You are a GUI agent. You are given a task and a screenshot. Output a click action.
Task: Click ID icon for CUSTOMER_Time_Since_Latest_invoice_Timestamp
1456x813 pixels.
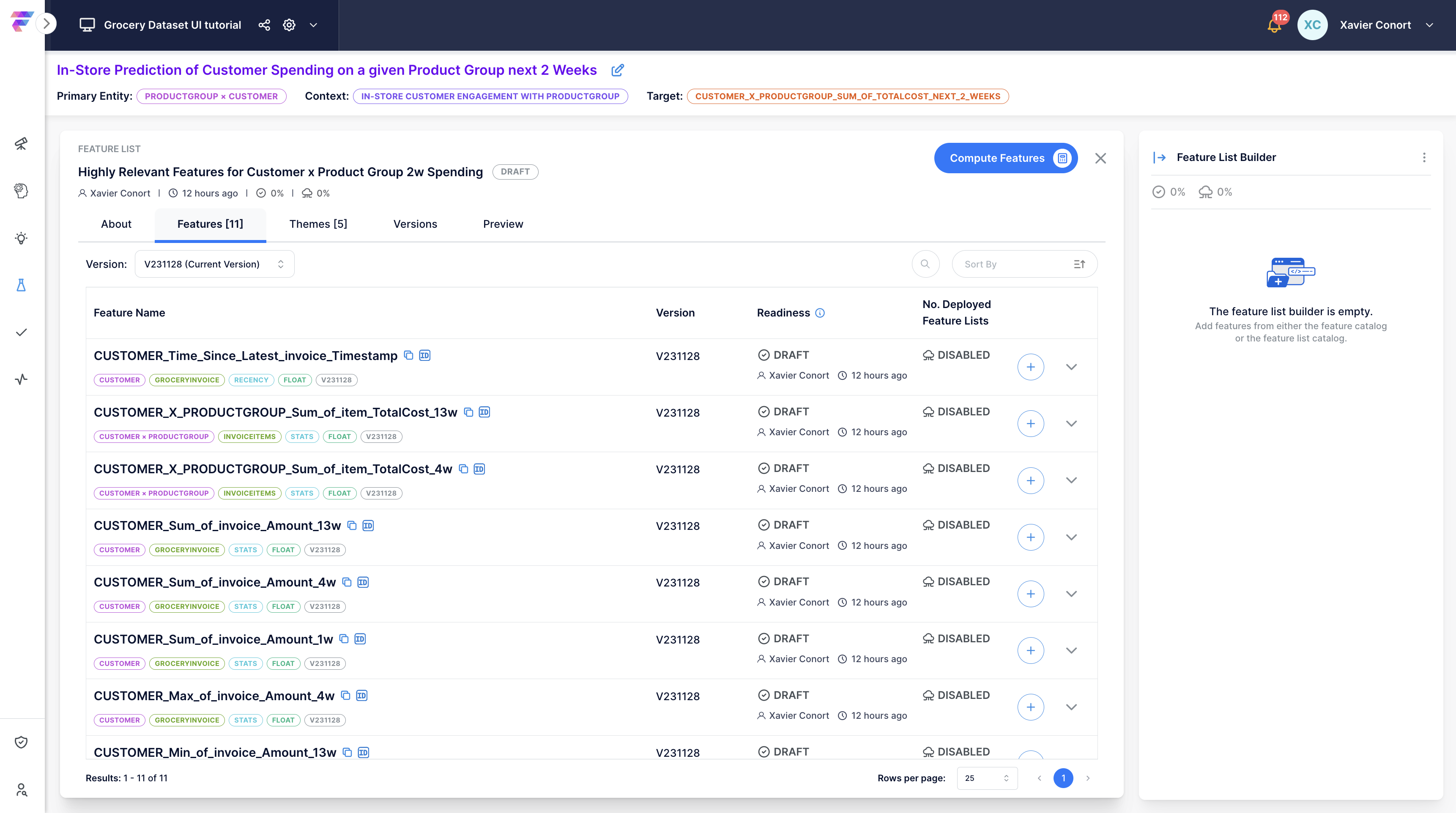tap(424, 355)
